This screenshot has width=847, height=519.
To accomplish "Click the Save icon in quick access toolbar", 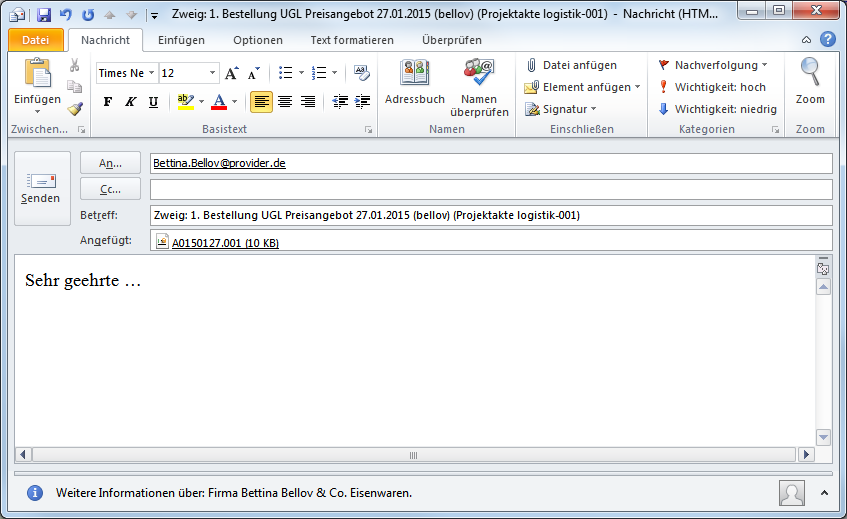I will click(44, 15).
